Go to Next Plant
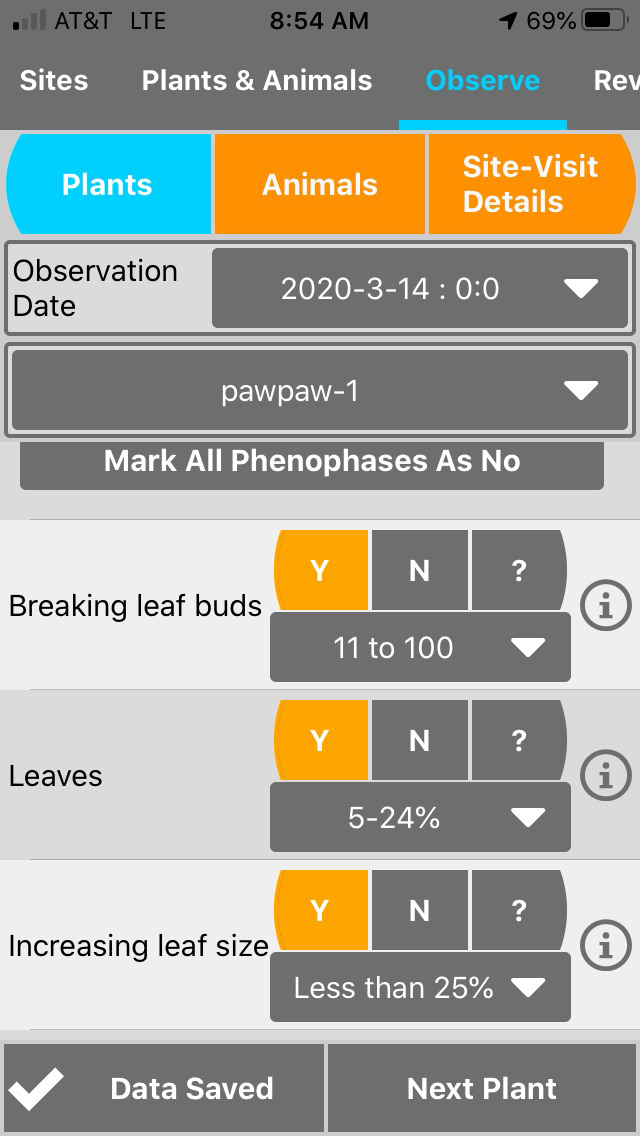Viewport: 640px width, 1136px height. coord(482,1089)
